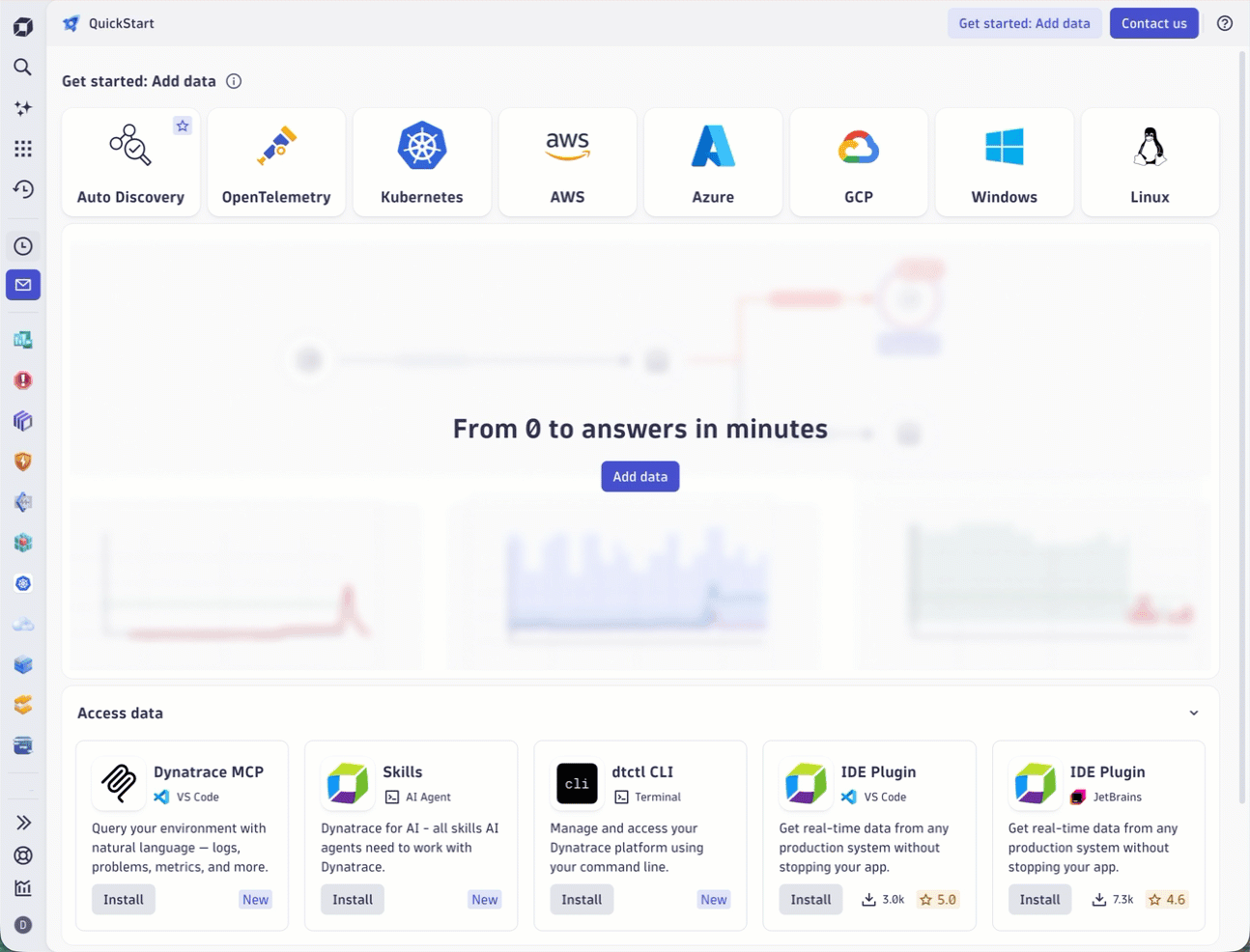Toggle the favorite star on Auto Discovery

pyautogui.click(x=183, y=126)
